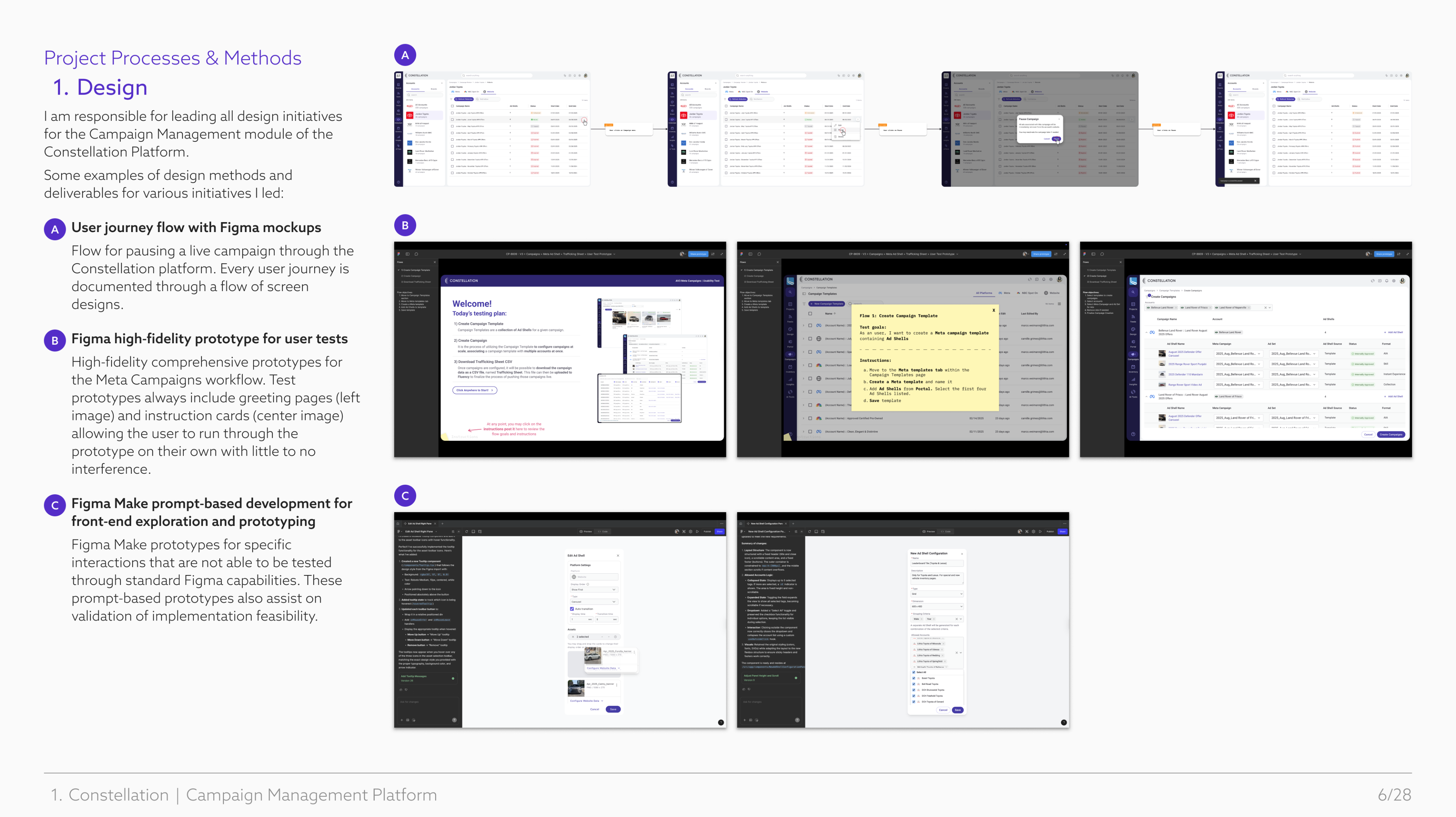
Task: Click the Click Anywhere to Start button
Action: click(474, 390)
